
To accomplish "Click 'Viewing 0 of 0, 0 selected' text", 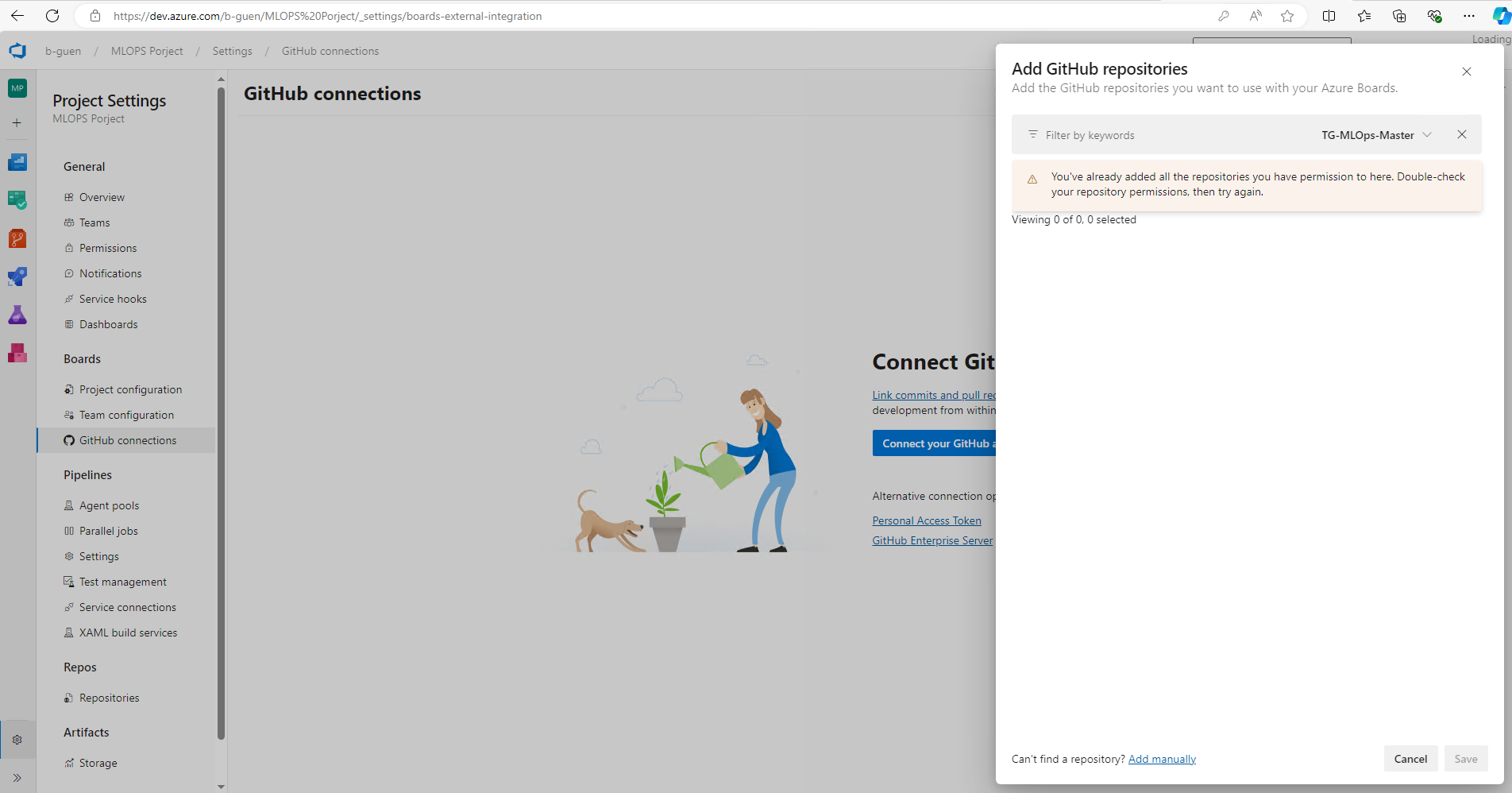I will coord(1074,219).
